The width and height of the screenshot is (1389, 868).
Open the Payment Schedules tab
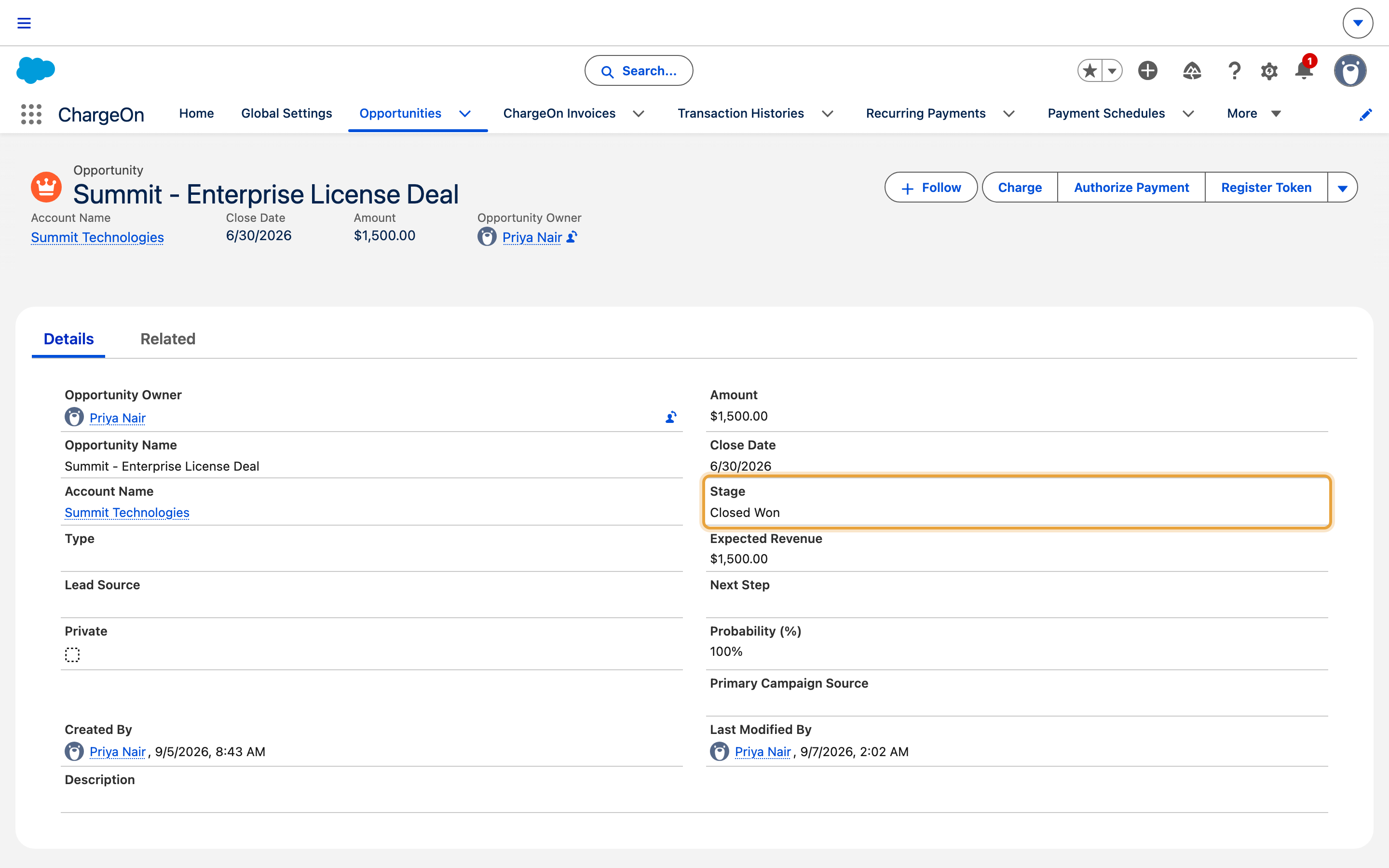[1106, 114]
